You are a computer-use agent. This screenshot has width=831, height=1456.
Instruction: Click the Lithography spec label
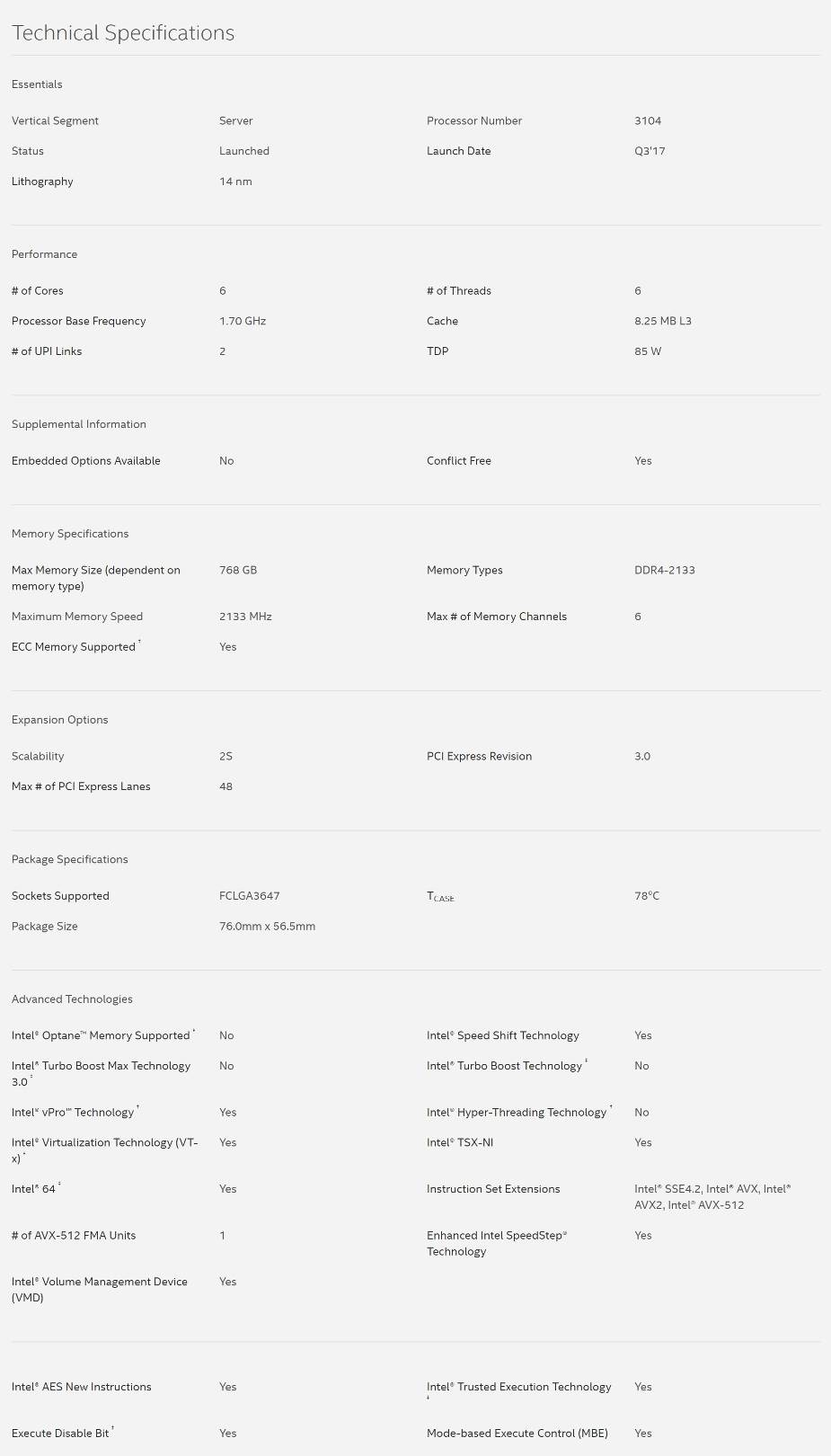[42, 182]
